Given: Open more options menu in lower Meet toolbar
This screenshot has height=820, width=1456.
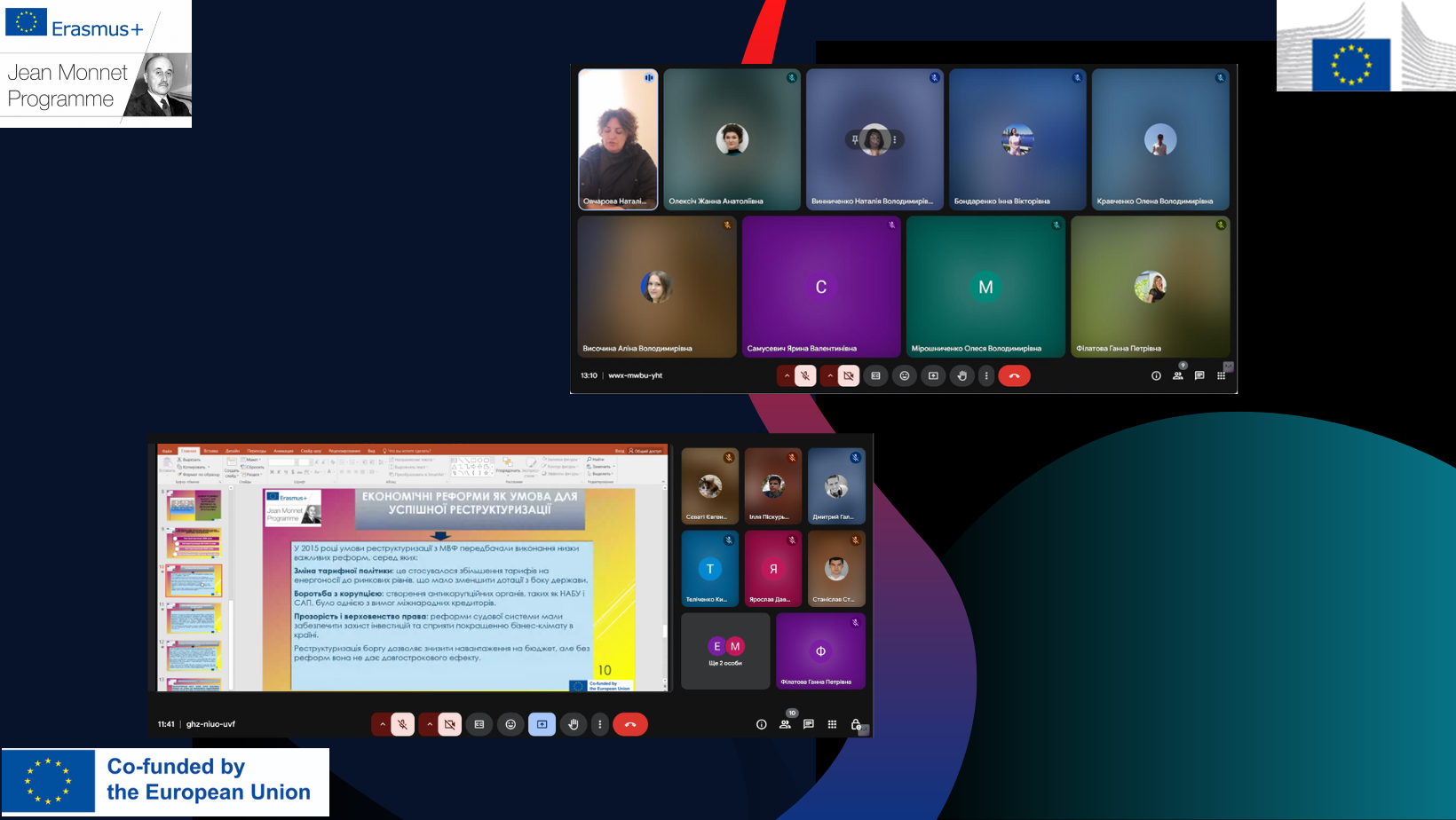Looking at the screenshot, I should pos(600,724).
